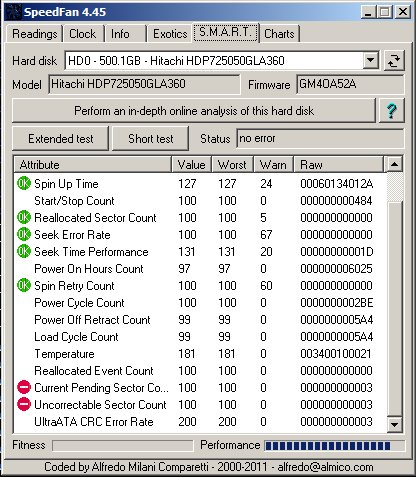This screenshot has height=477, width=416.
Task: Click the Raw column header
Action: click(338, 165)
